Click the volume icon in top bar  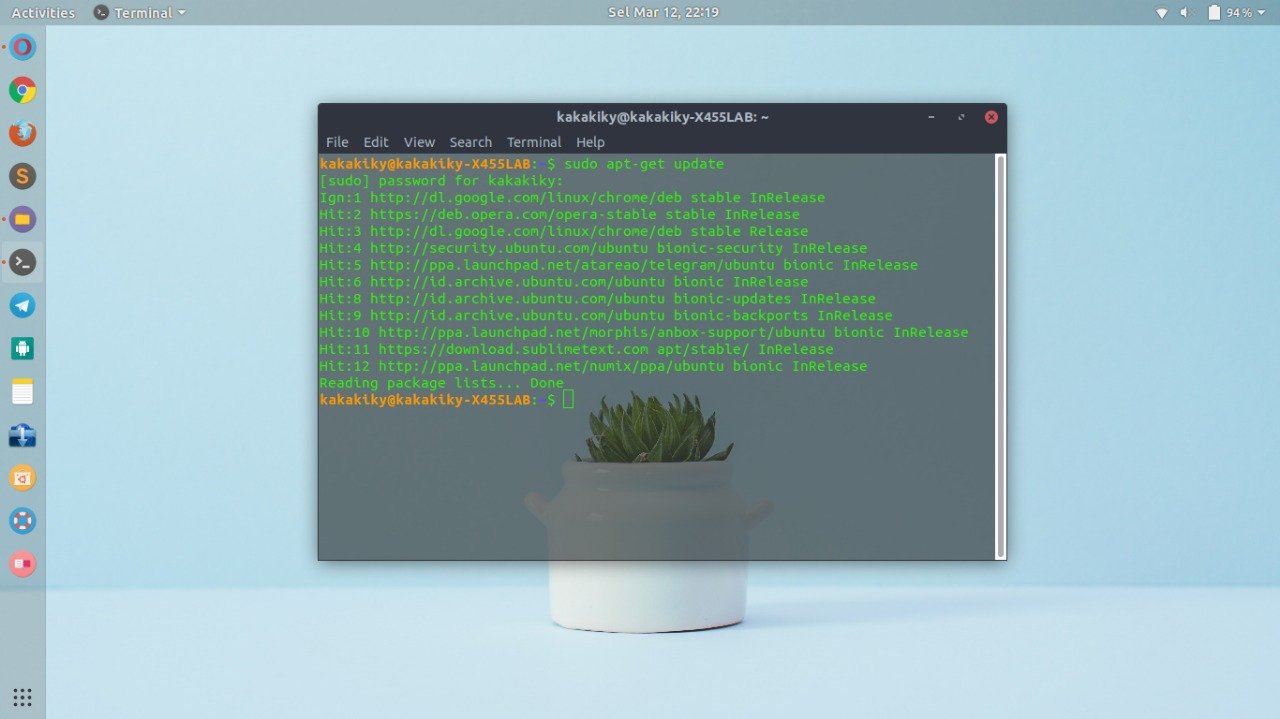(1187, 13)
